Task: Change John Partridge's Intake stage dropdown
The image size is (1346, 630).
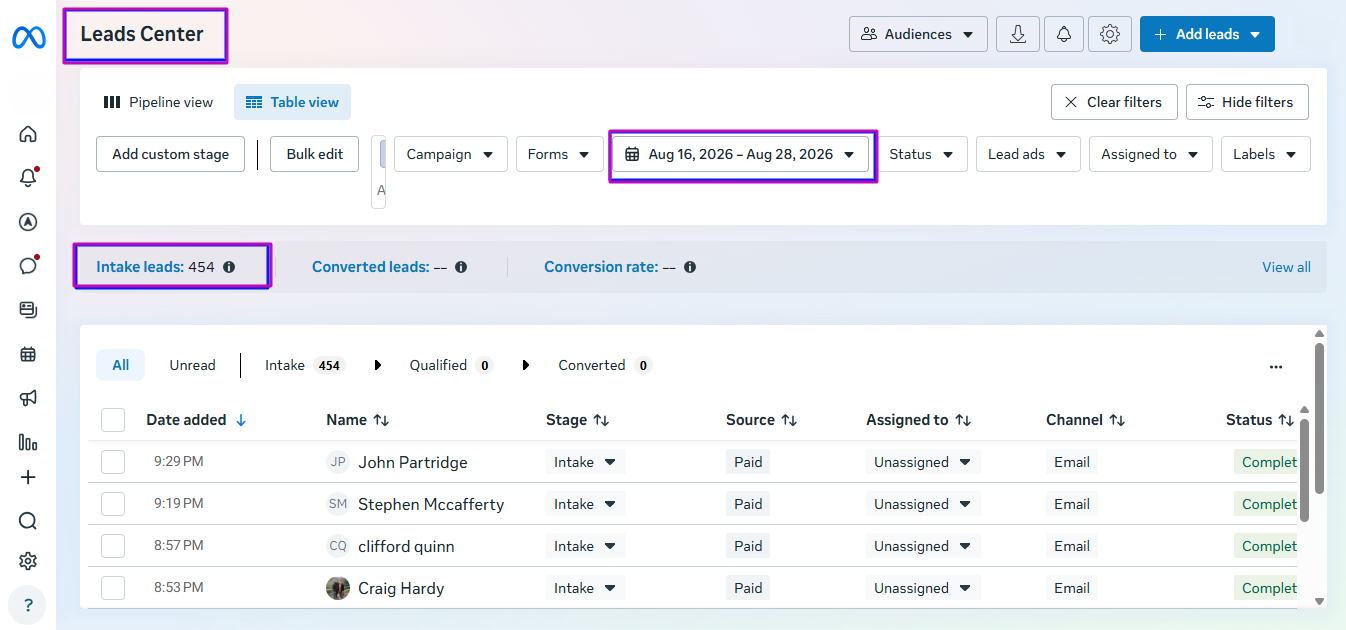Action: [585, 462]
